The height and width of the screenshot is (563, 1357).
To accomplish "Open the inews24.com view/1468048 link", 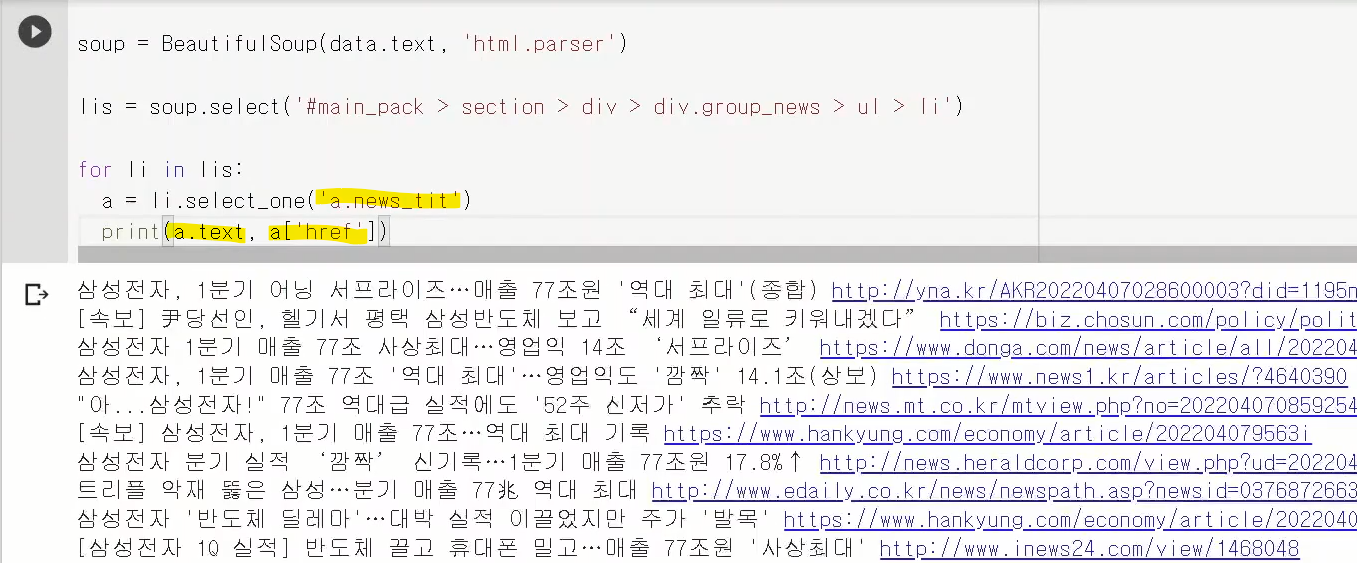I will point(1089,549).
